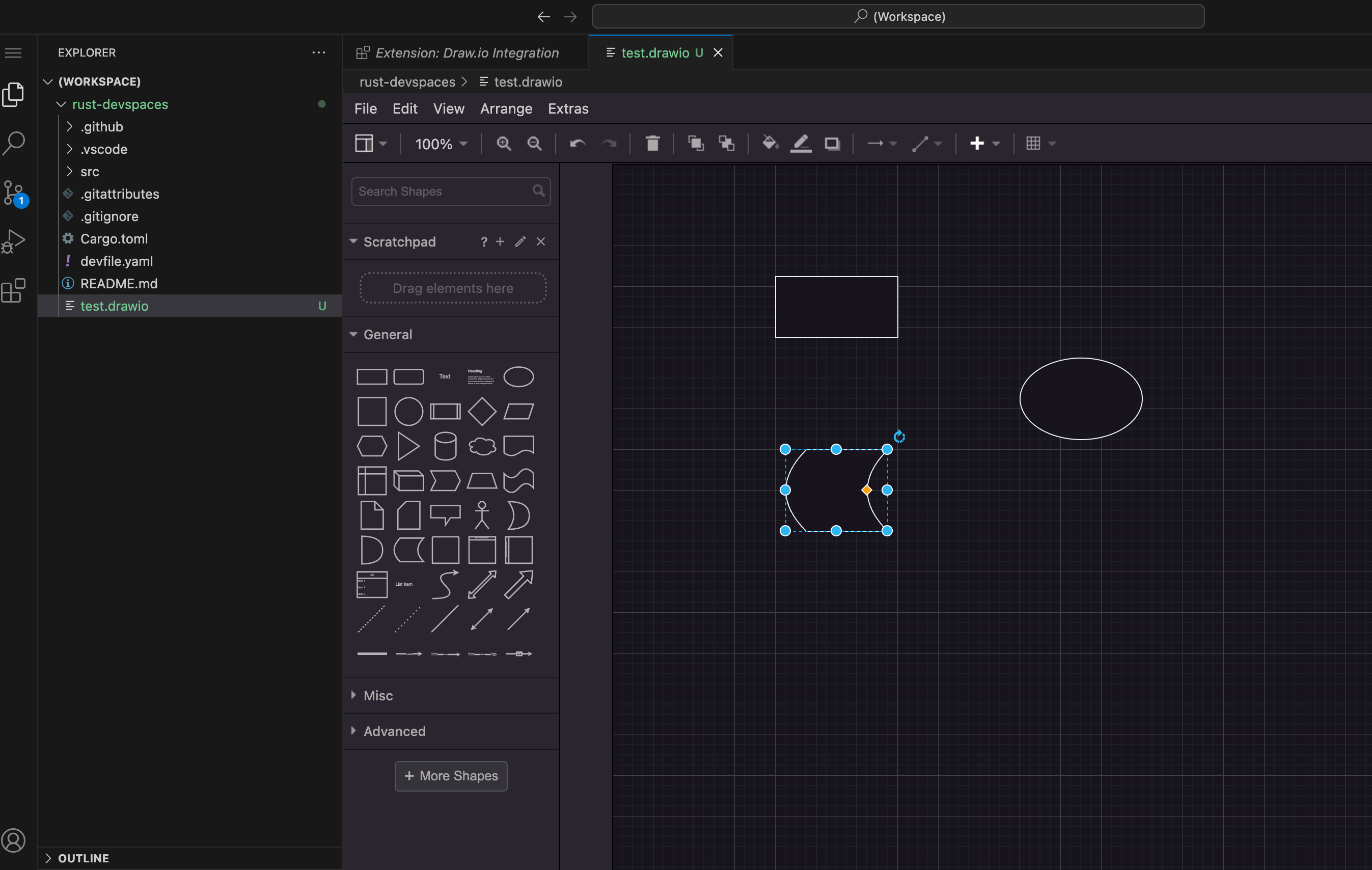Pick the Ellipse shape in General palette

[x=518, y=376]
